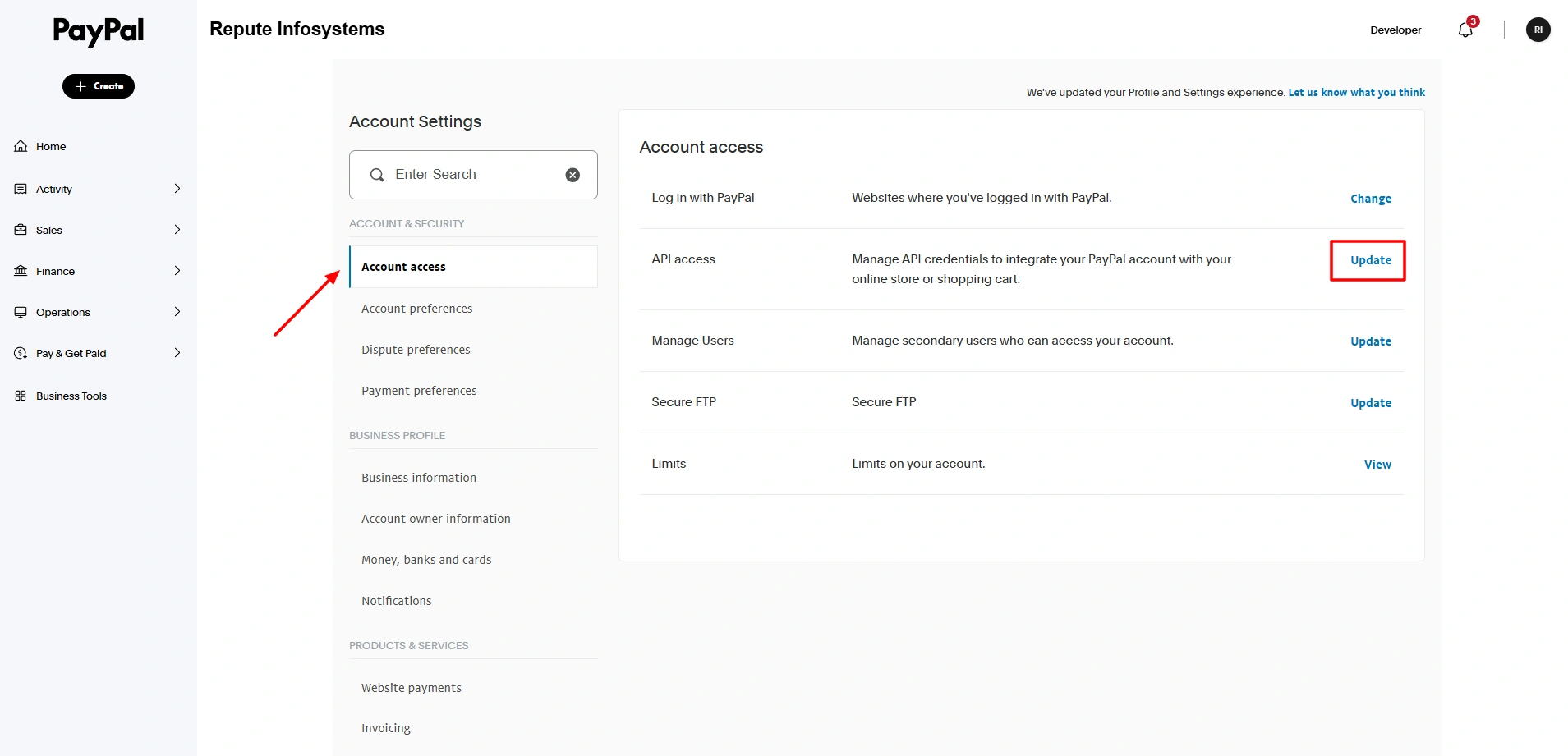Click Update for Manage Users

tap(1371, 341)
